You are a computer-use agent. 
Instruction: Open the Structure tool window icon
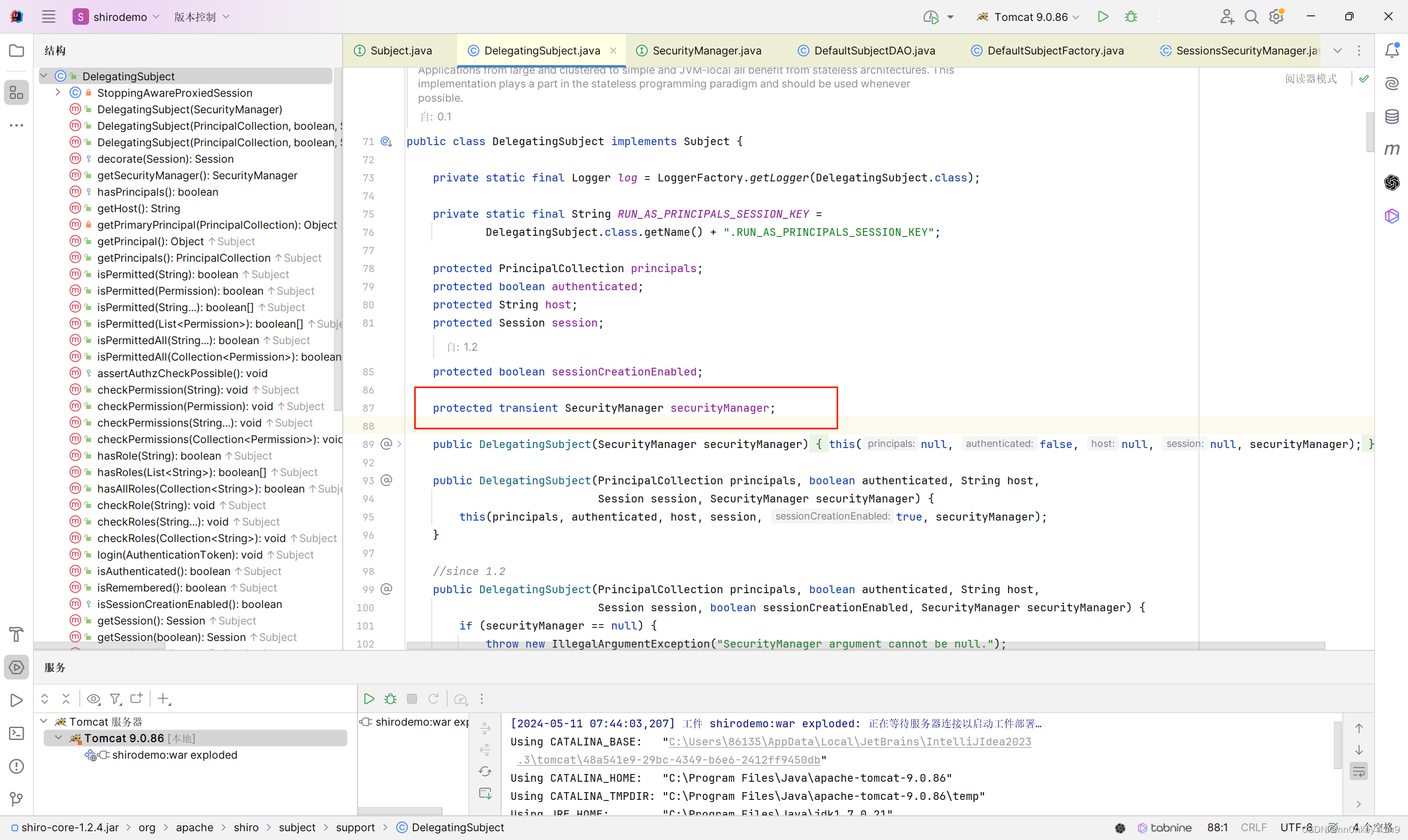point(16,92)
